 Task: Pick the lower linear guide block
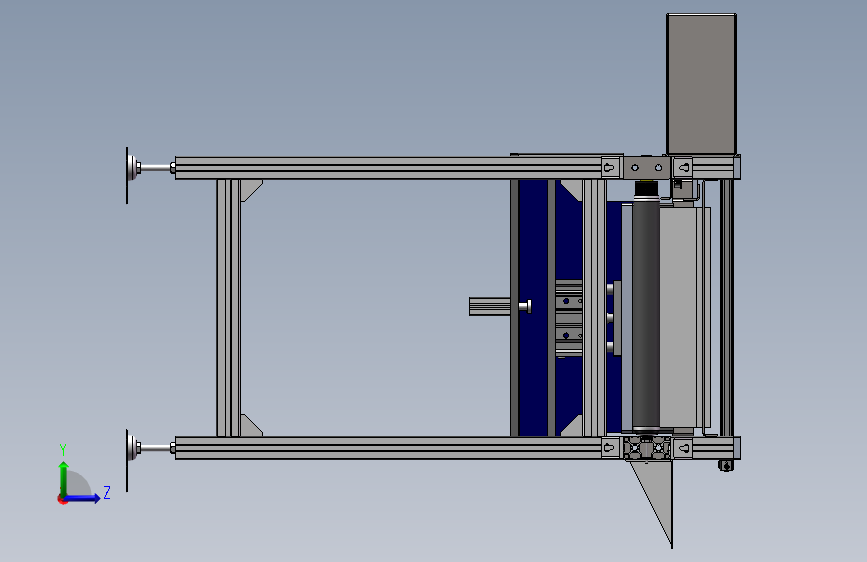(569, 336)
